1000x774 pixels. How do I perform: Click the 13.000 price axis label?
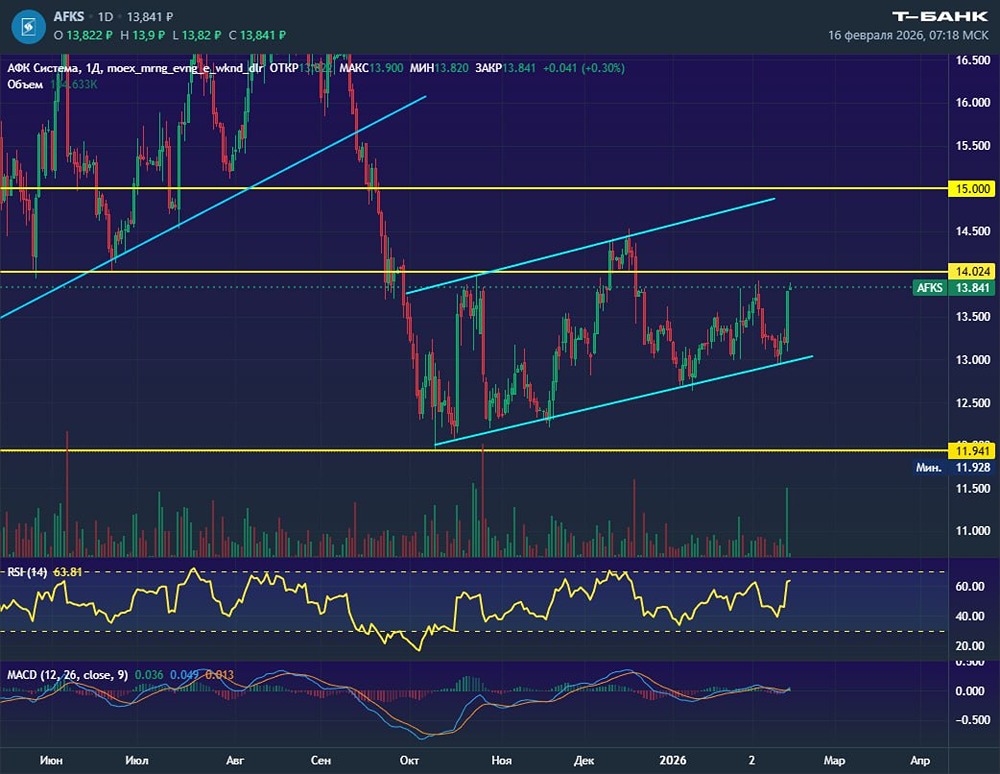point(973,360)
